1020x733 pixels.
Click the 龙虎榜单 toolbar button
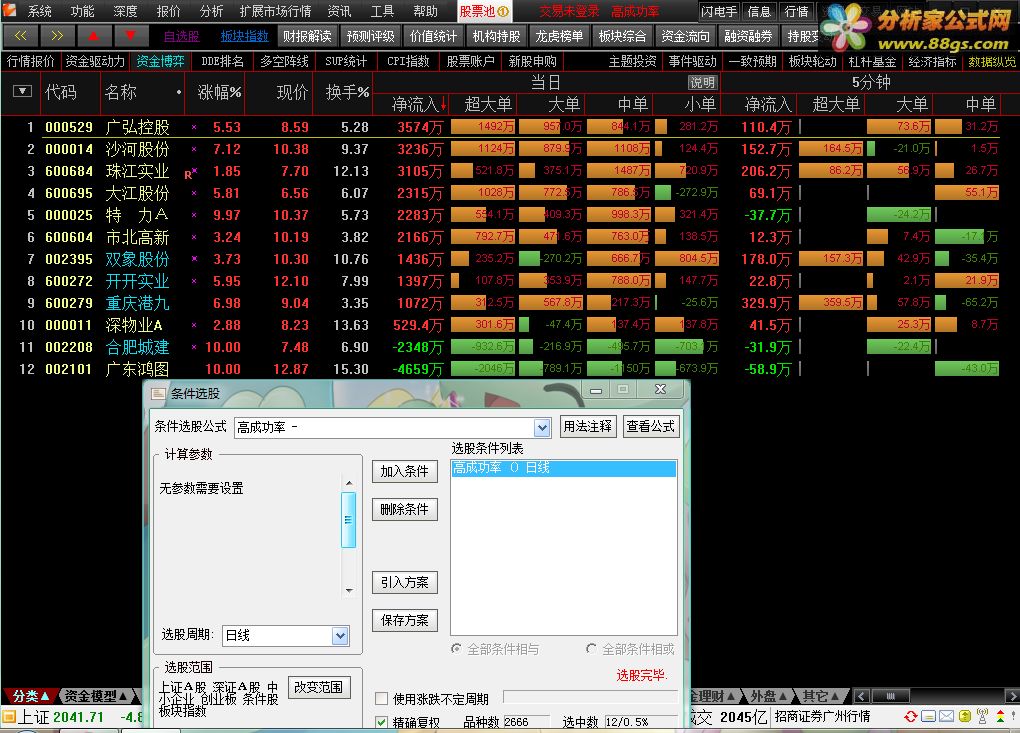tap(559, 36)
